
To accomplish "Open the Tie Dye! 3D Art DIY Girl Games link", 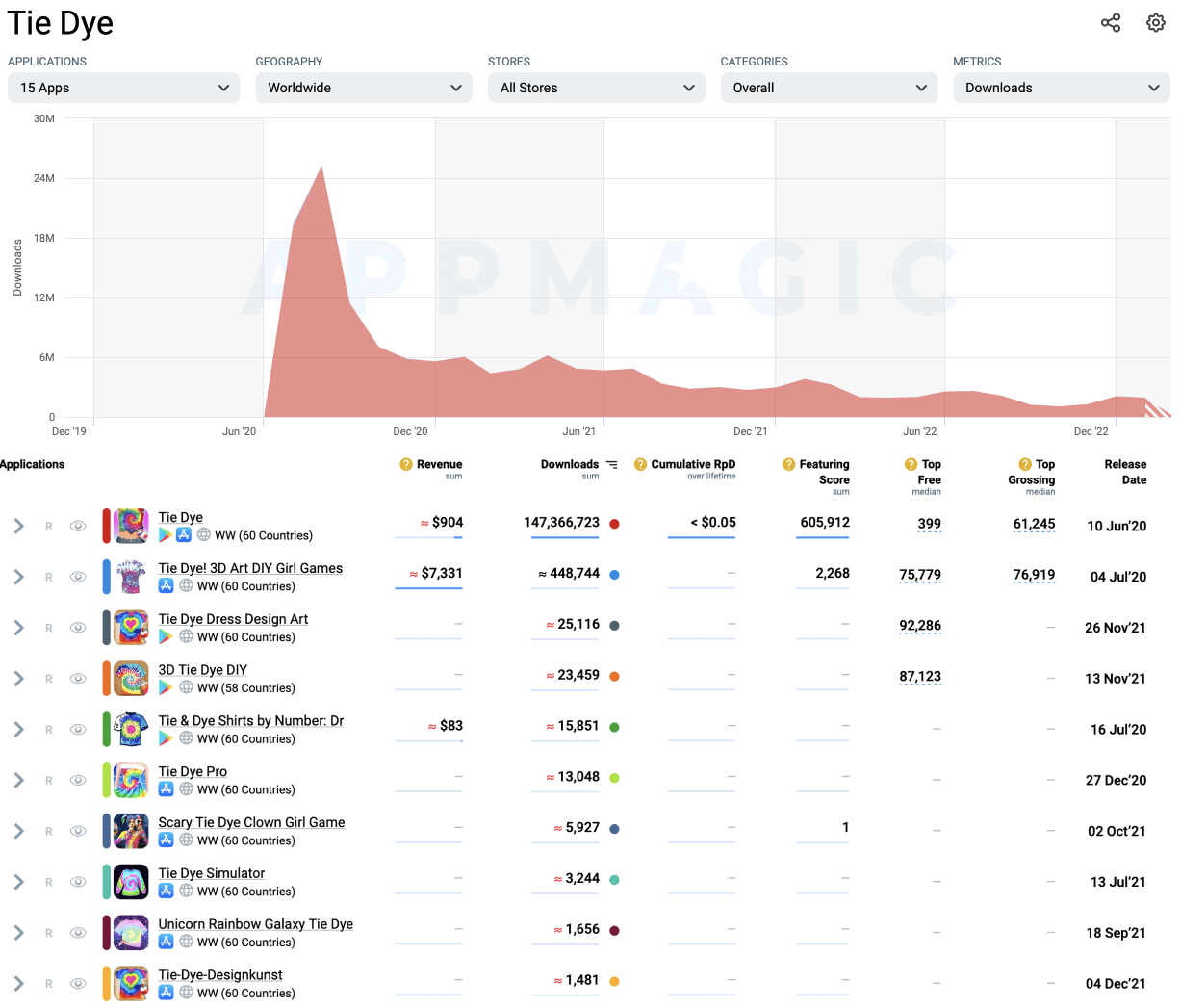I will tap(250, 568).
